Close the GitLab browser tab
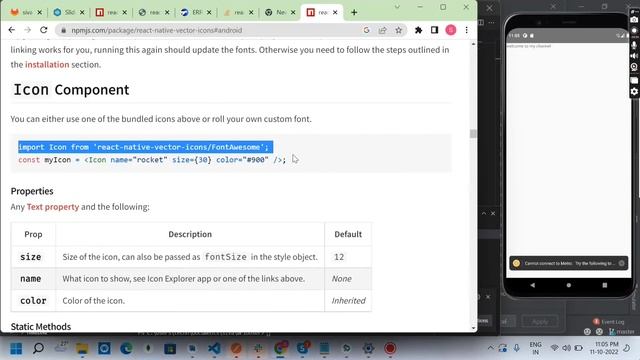Screen dimensions: 640x360 pos(40,12)
